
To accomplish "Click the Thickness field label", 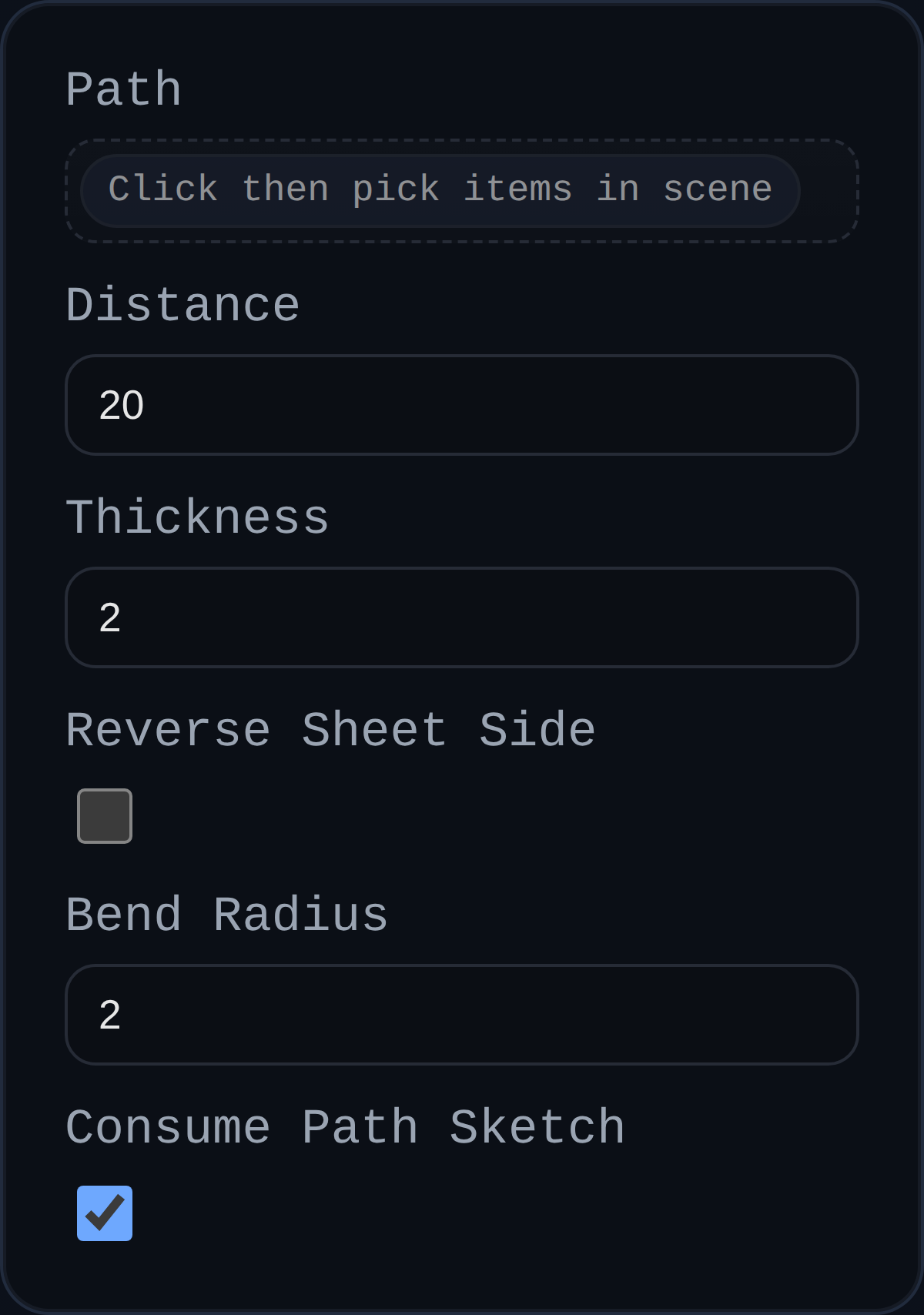I will (x=197, y=517).
